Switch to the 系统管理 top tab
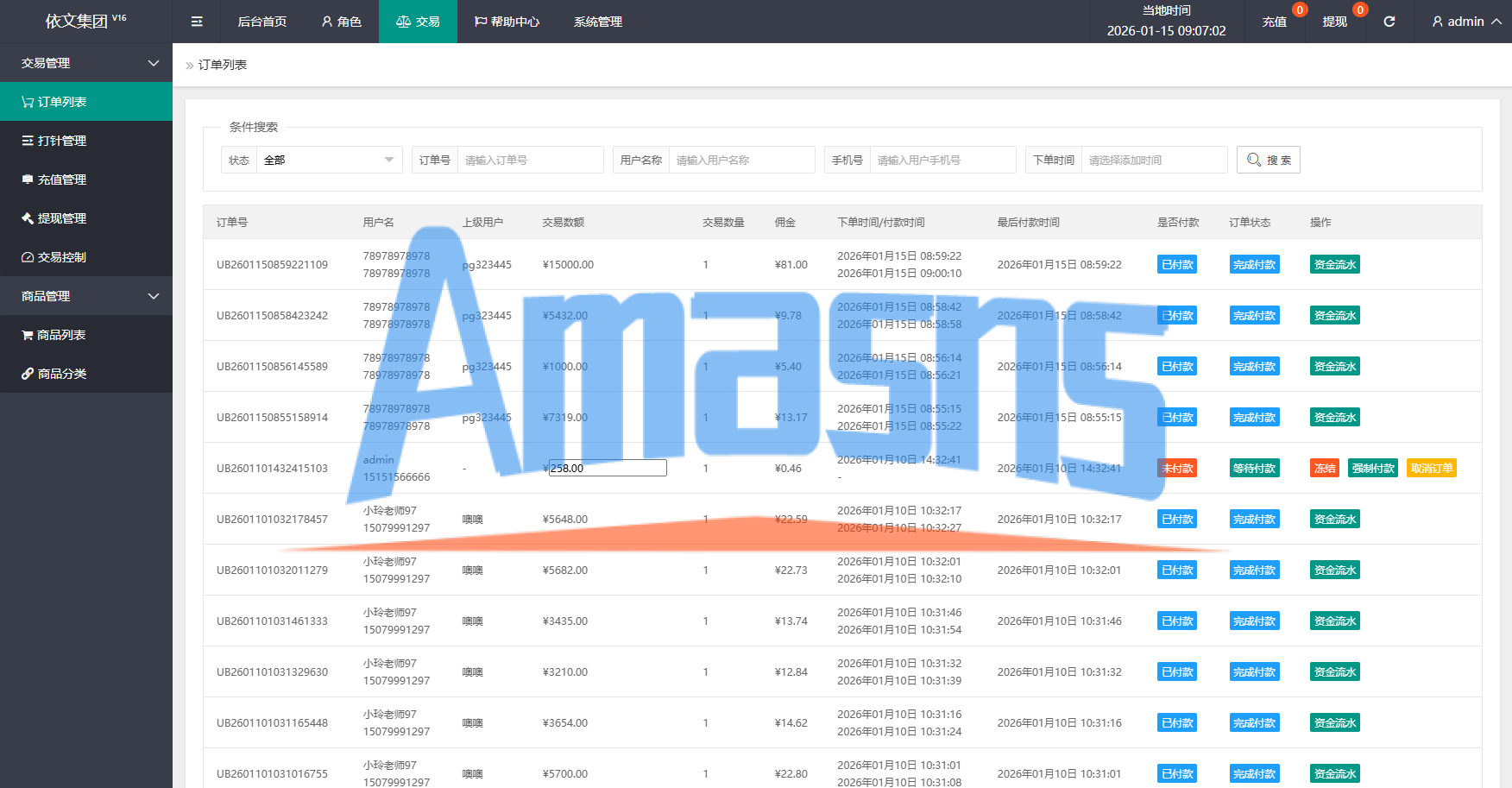The width and height of the screenshot is (1512, 788). 598,22
